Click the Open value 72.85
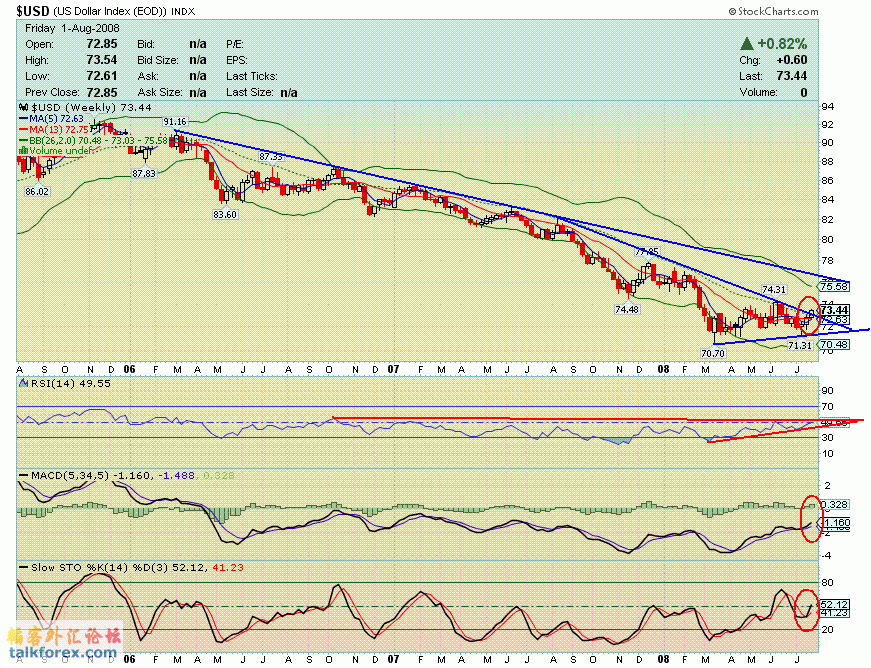The image size is (871, 668). 102,44
